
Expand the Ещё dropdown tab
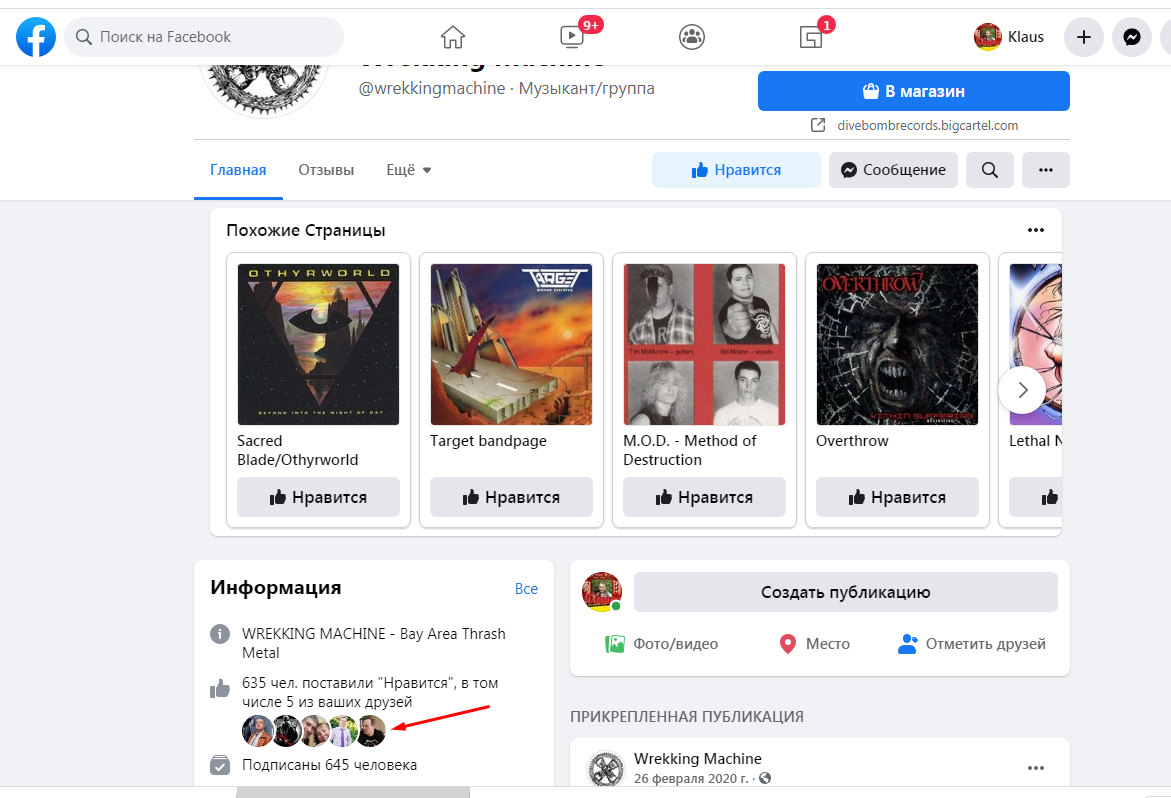pos(409,169)
